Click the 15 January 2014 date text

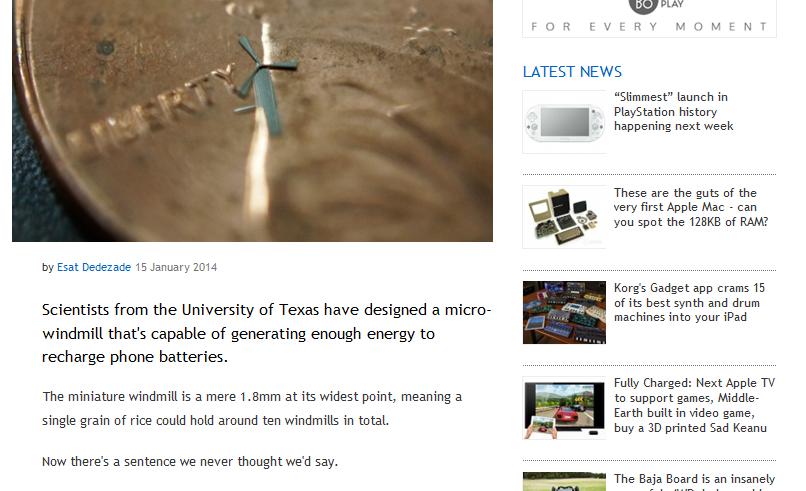click(176, 267)
